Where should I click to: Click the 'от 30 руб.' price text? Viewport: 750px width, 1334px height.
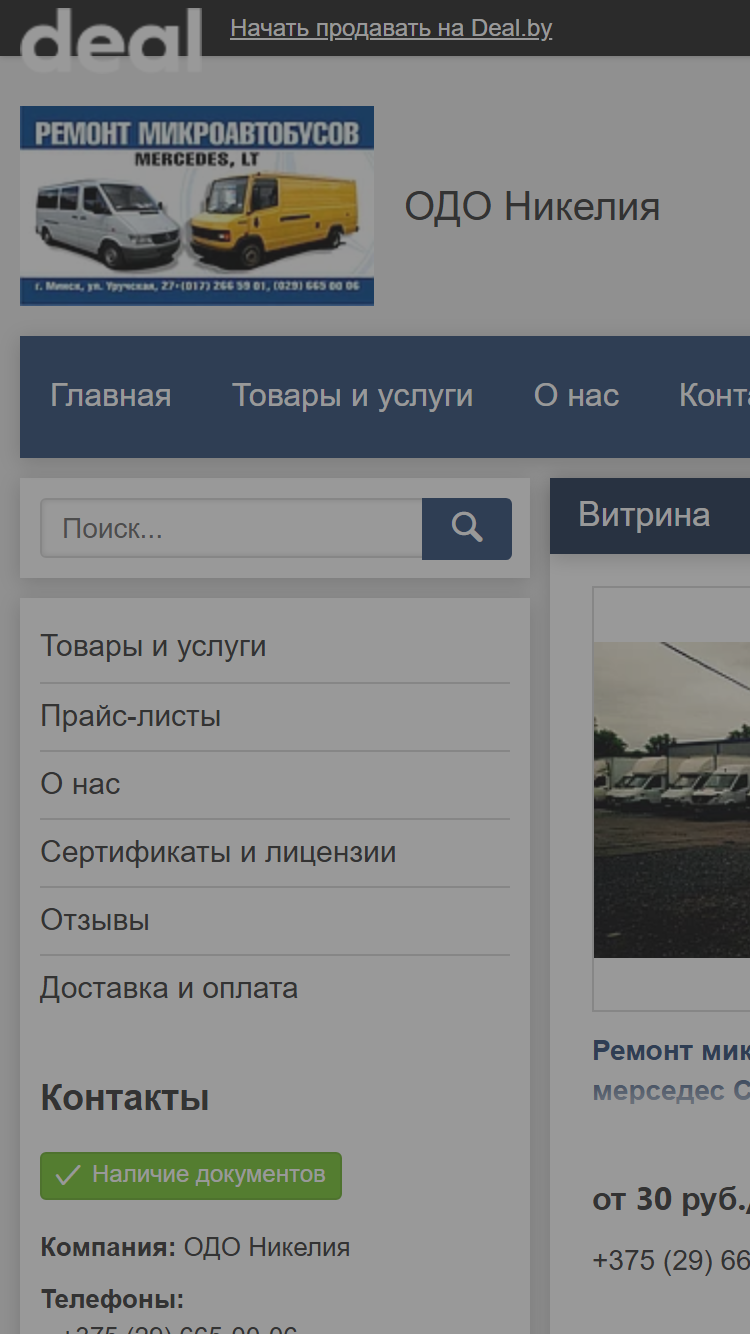671,1199
